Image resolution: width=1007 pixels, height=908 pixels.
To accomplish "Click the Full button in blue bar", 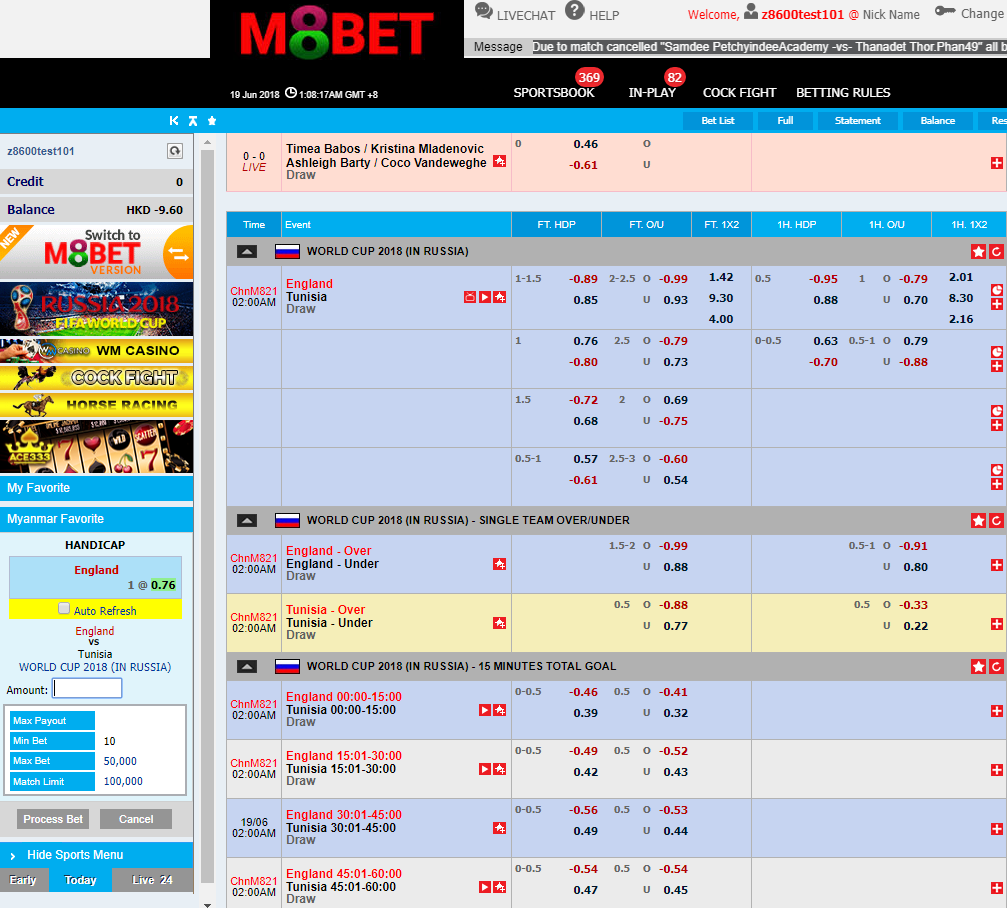I will (x=785, y=121).
